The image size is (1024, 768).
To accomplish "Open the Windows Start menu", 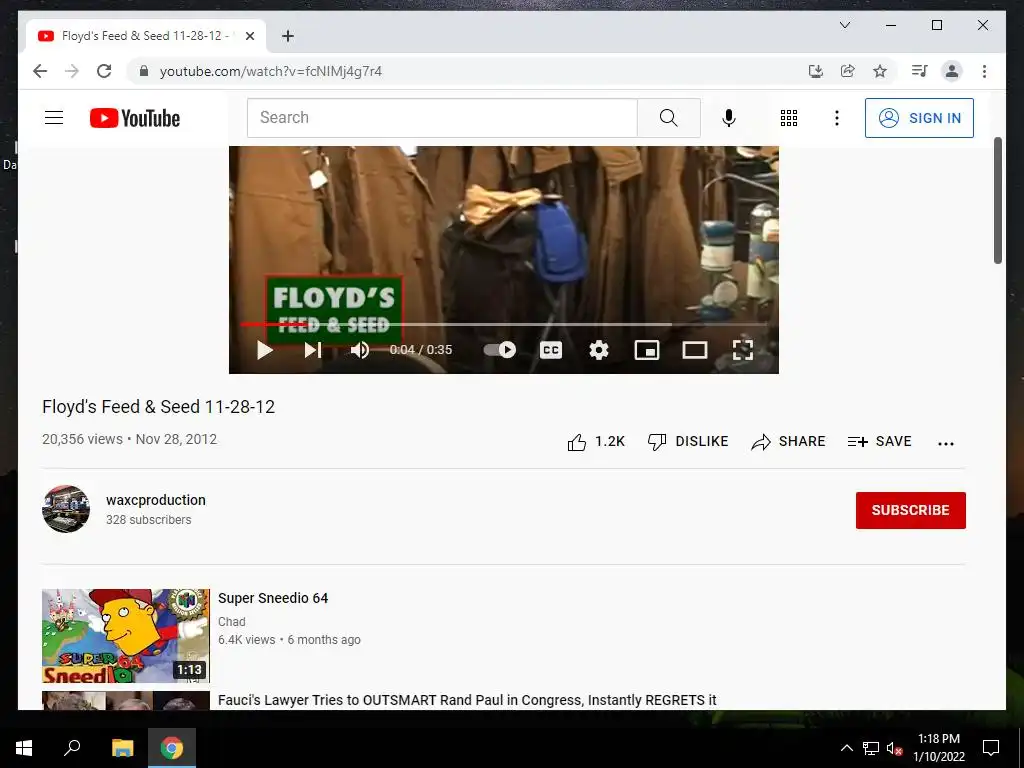I will [24, 748].
